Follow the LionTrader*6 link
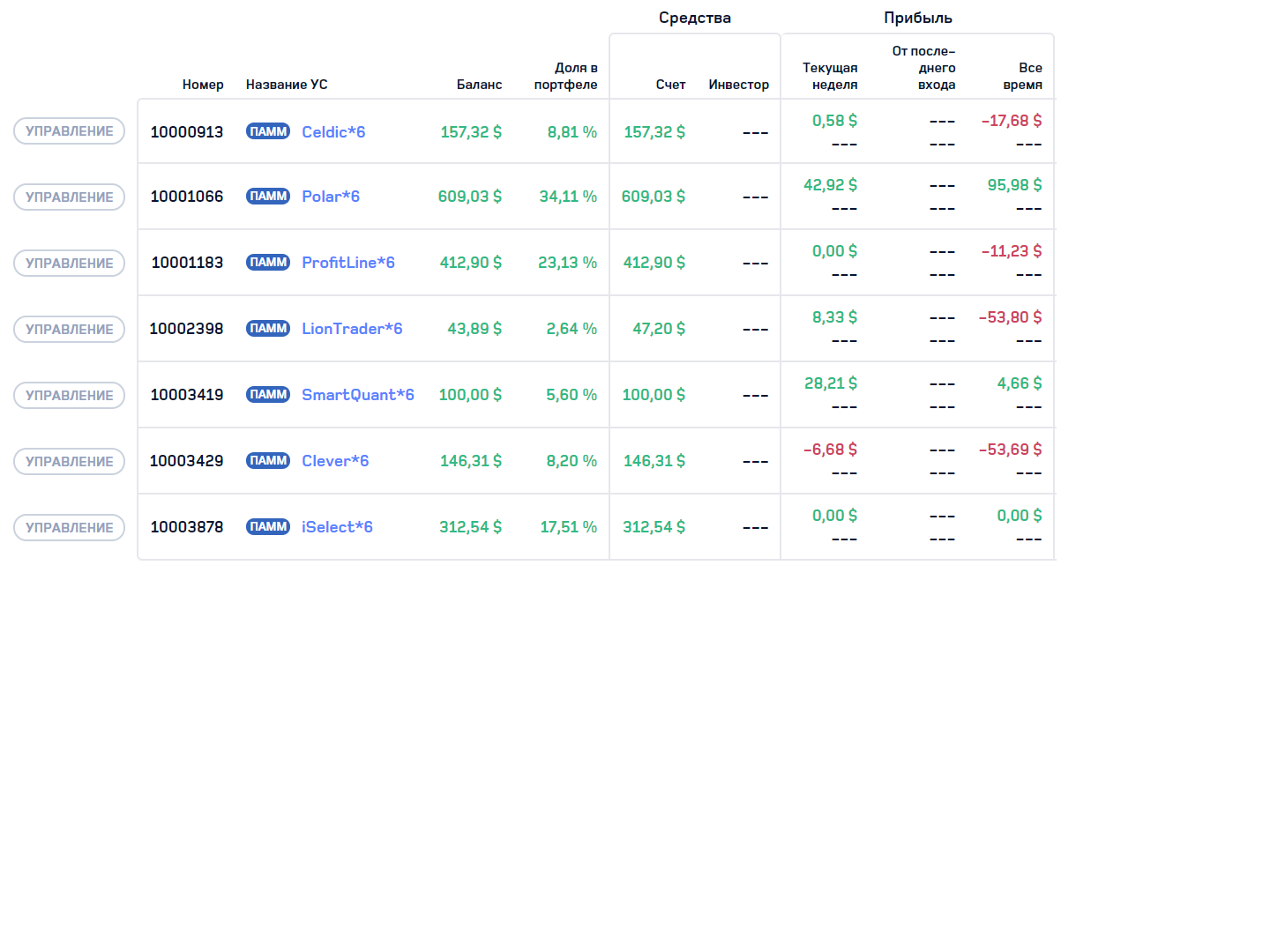Image resolution: width=1270 pixels, height=952 pixels. click(x=352, y=329)
